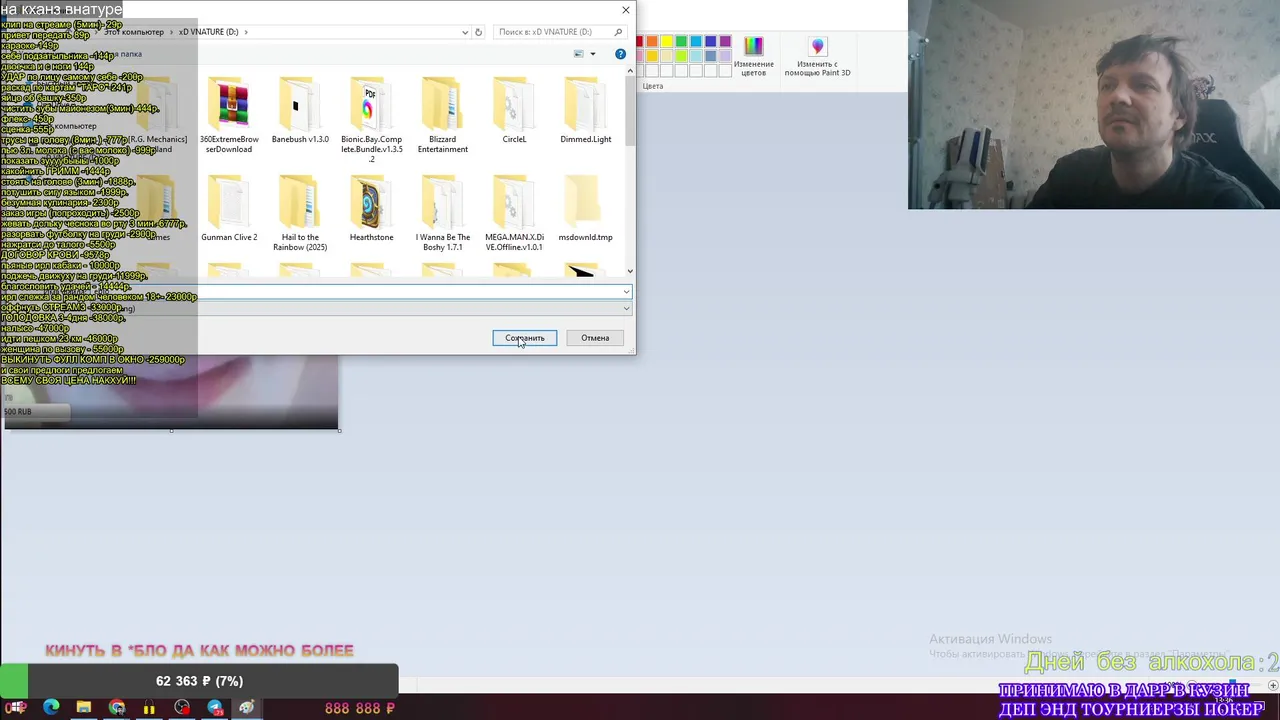Open the Banebush v1.3.0 folder
1280x720 pixels.
tap(300, 111)
